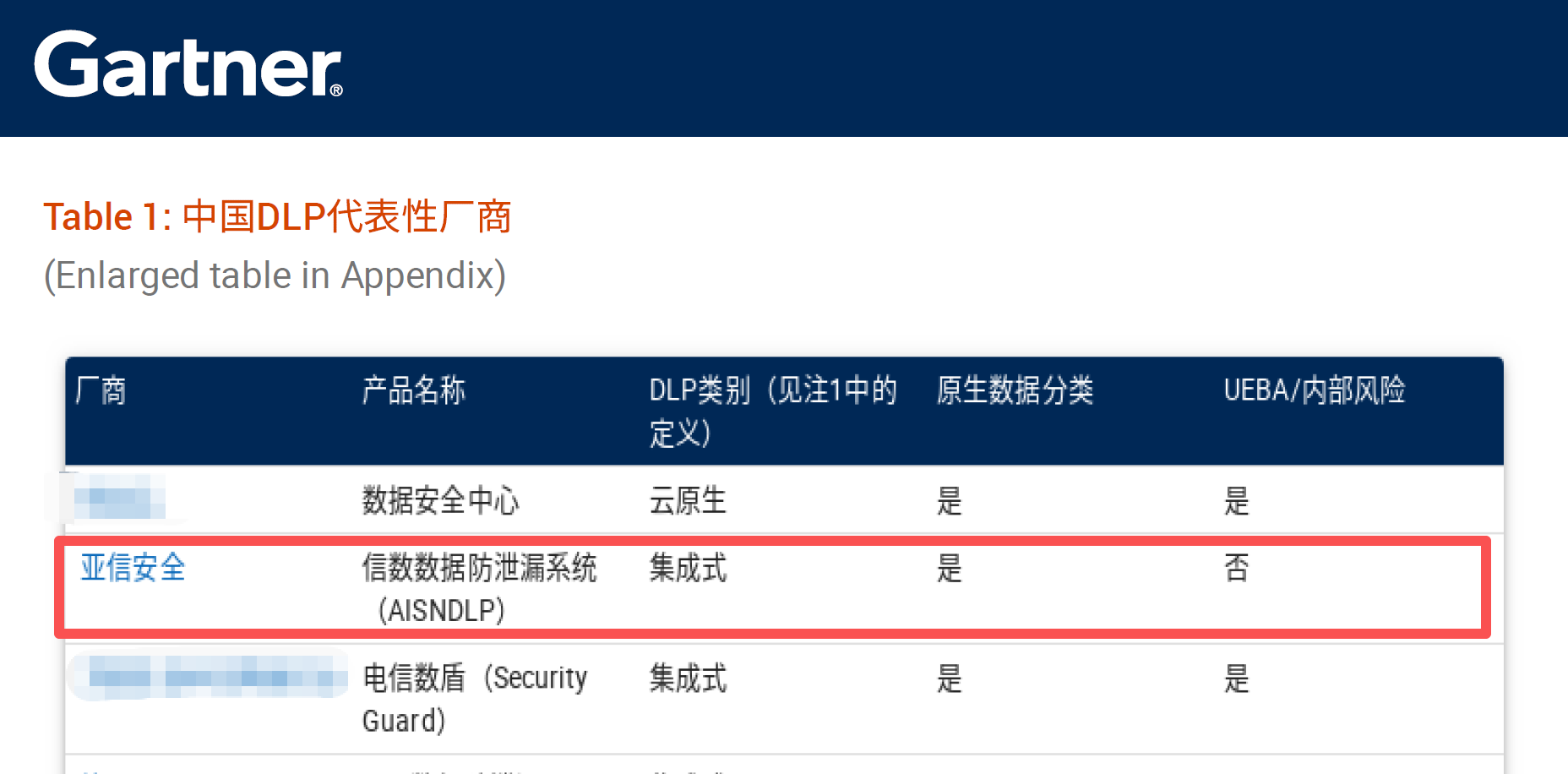Select the 电信数盾 (Security Guard) cell
The width and height of the screenshot is (1568, 774).
click(474, 698)
